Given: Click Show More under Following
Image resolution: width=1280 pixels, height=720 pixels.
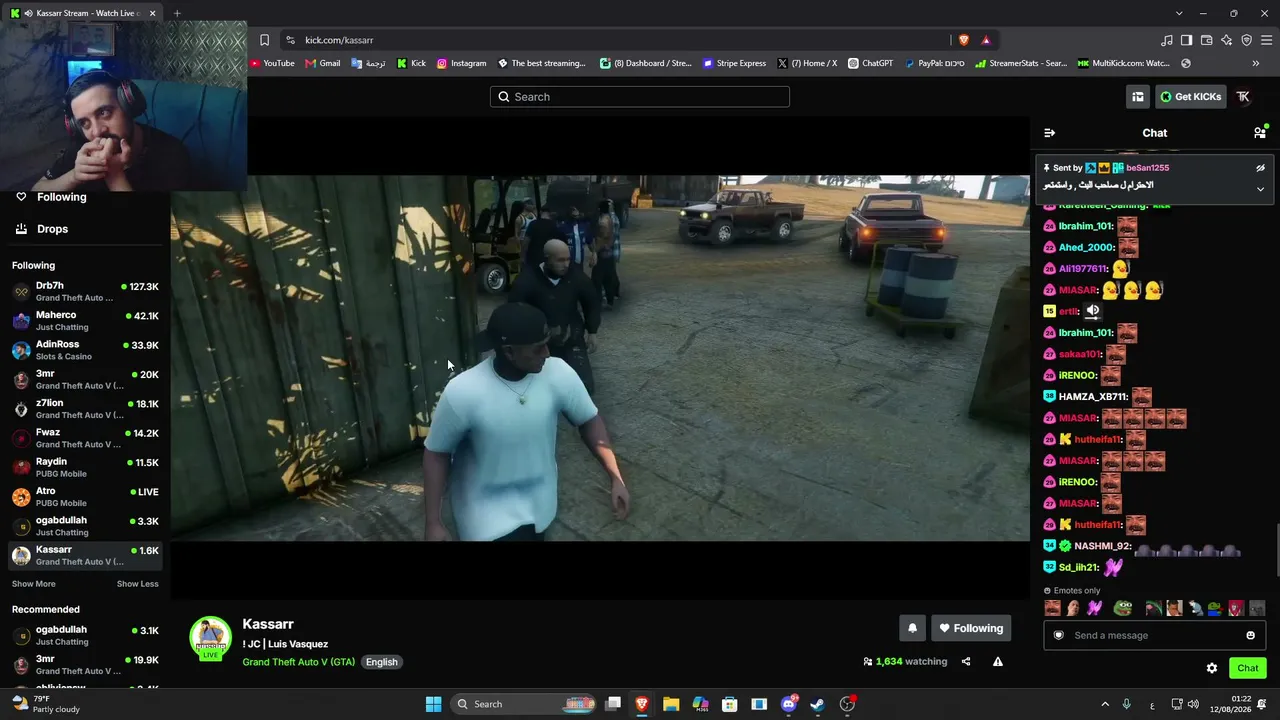Looking at the screenshot, I should tap(34, 584).
